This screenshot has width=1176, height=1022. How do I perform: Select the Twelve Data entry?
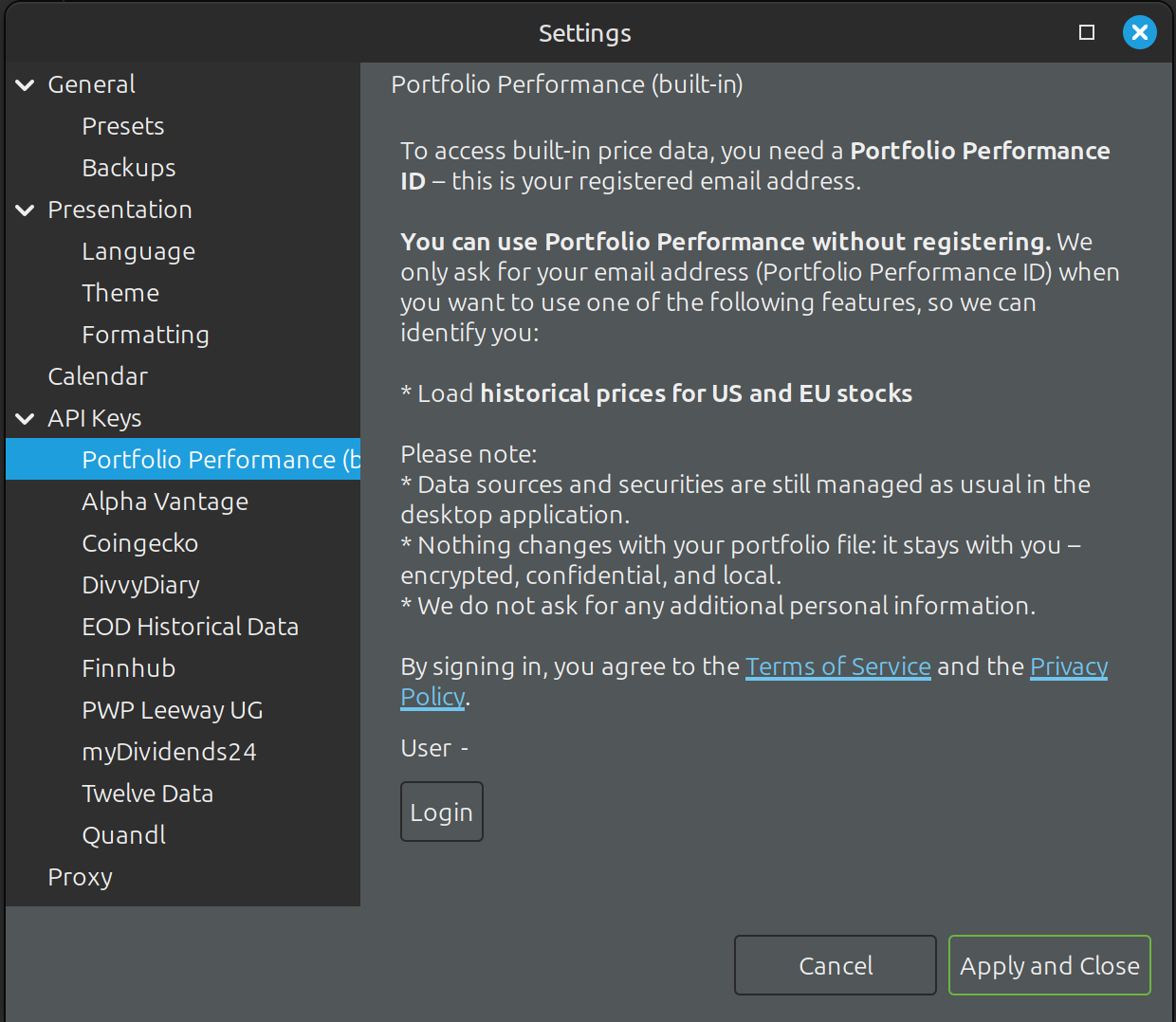pyautogui.click(x=148, y=794)
